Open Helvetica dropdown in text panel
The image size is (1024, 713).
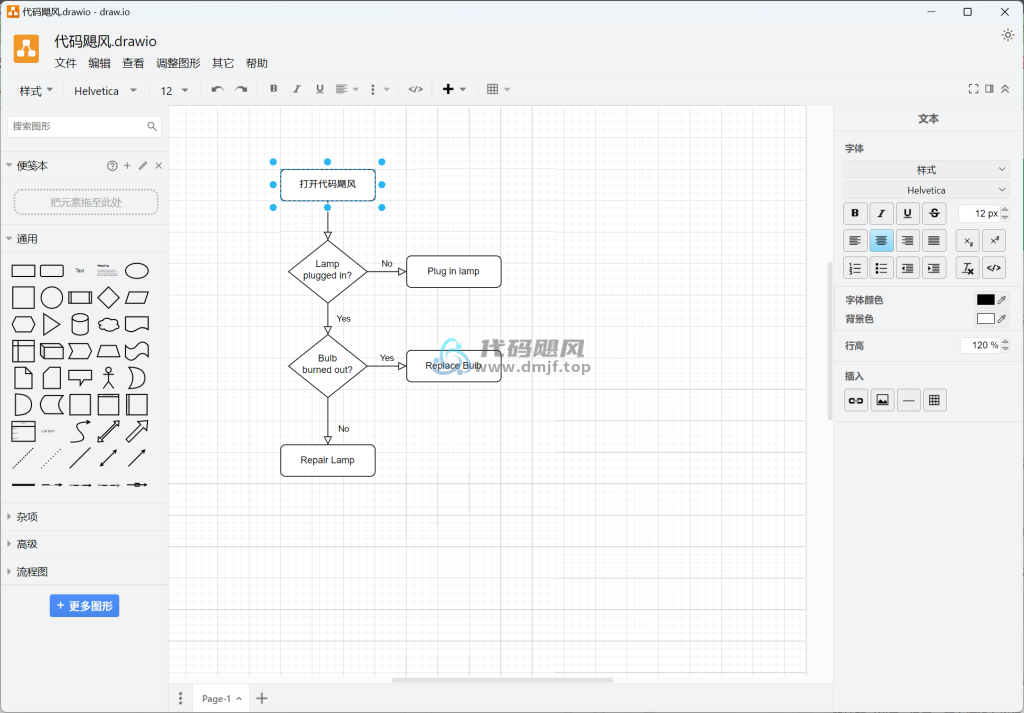pyautogui.click(x=926, y=190)
